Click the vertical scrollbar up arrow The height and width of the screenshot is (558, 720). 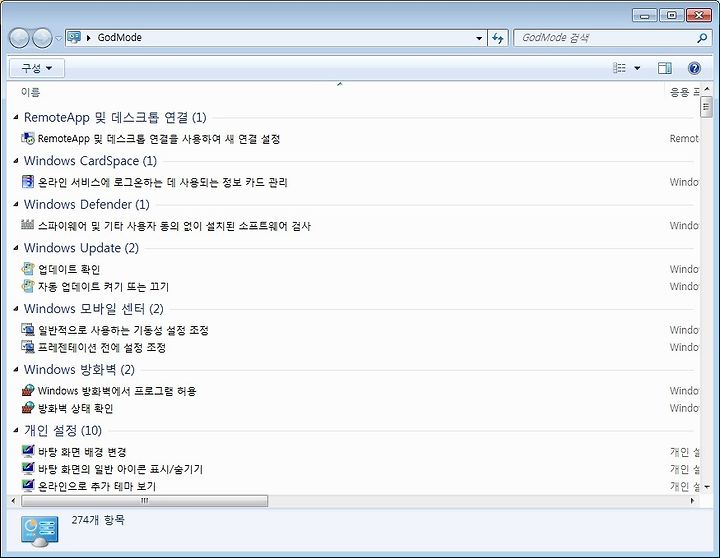pos(707,89)
